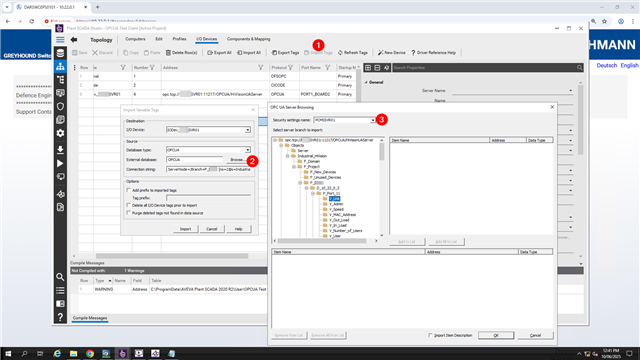Tick Purge deleted tags not found checkbox

[129, 213]
